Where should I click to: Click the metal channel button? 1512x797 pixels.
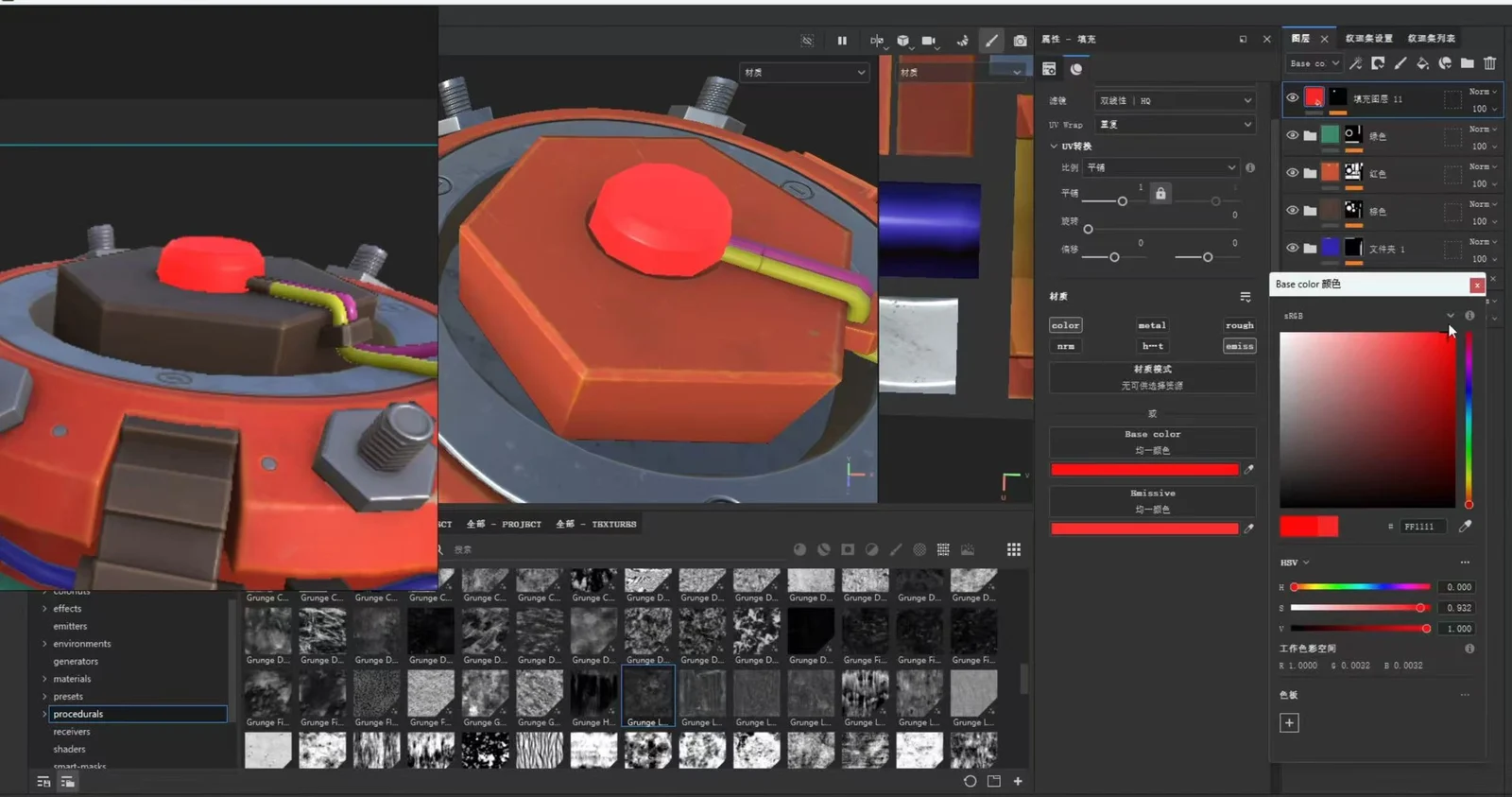tap(1152, 325)
